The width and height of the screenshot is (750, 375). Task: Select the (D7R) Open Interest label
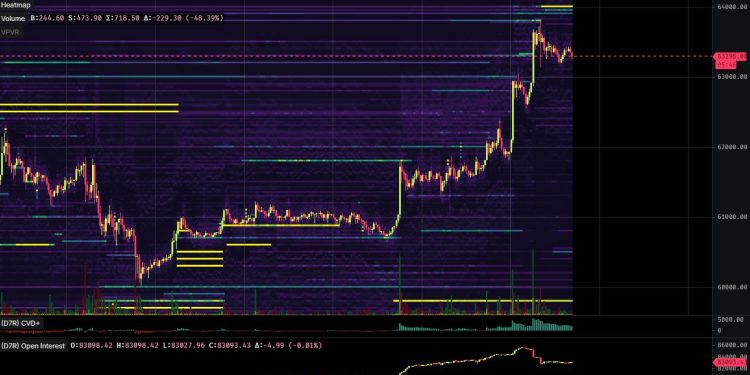[33, 345]
